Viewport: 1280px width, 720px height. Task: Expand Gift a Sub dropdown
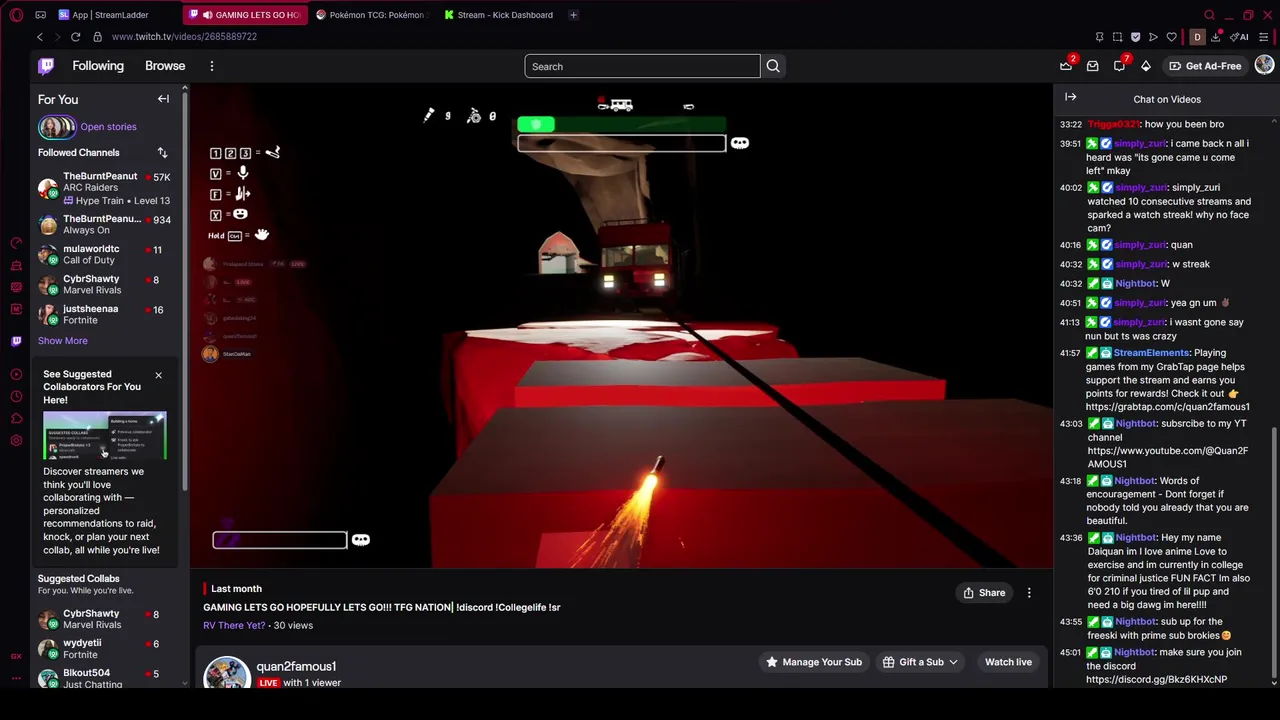click(x=920, y=662)
